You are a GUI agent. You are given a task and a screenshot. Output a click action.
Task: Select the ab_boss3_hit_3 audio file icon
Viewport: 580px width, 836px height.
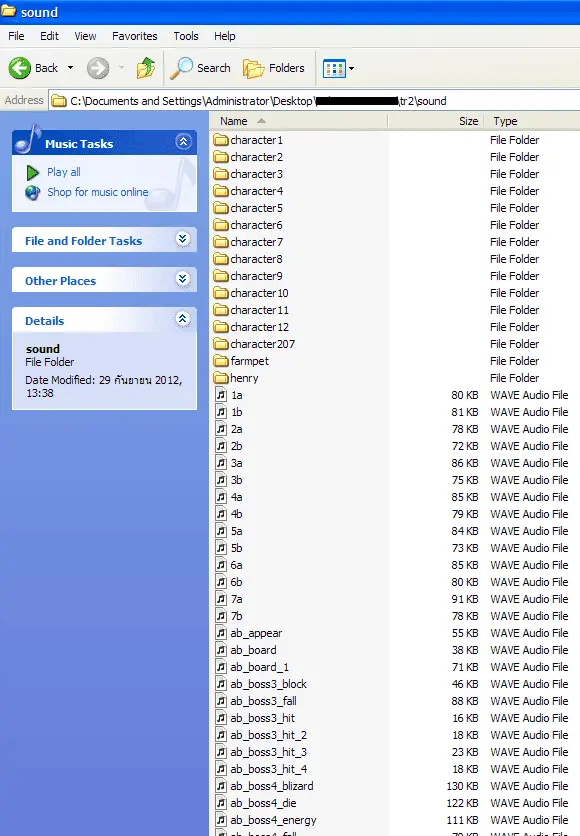tap(221, 752)
